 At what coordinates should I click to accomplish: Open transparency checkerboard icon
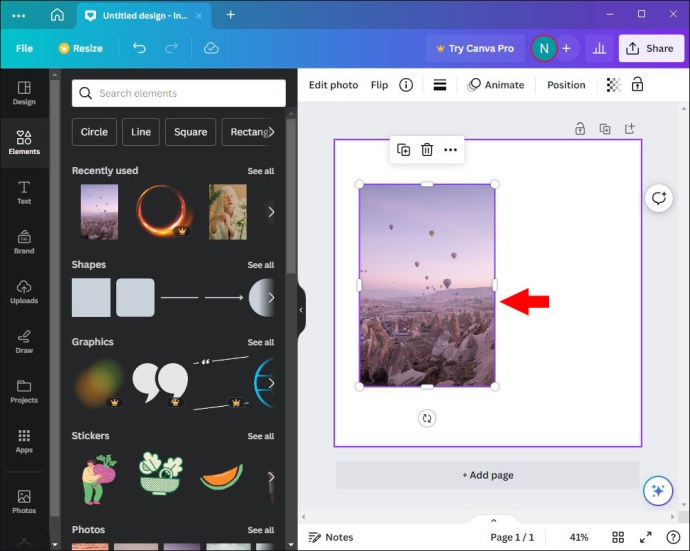tap(613, 84)
